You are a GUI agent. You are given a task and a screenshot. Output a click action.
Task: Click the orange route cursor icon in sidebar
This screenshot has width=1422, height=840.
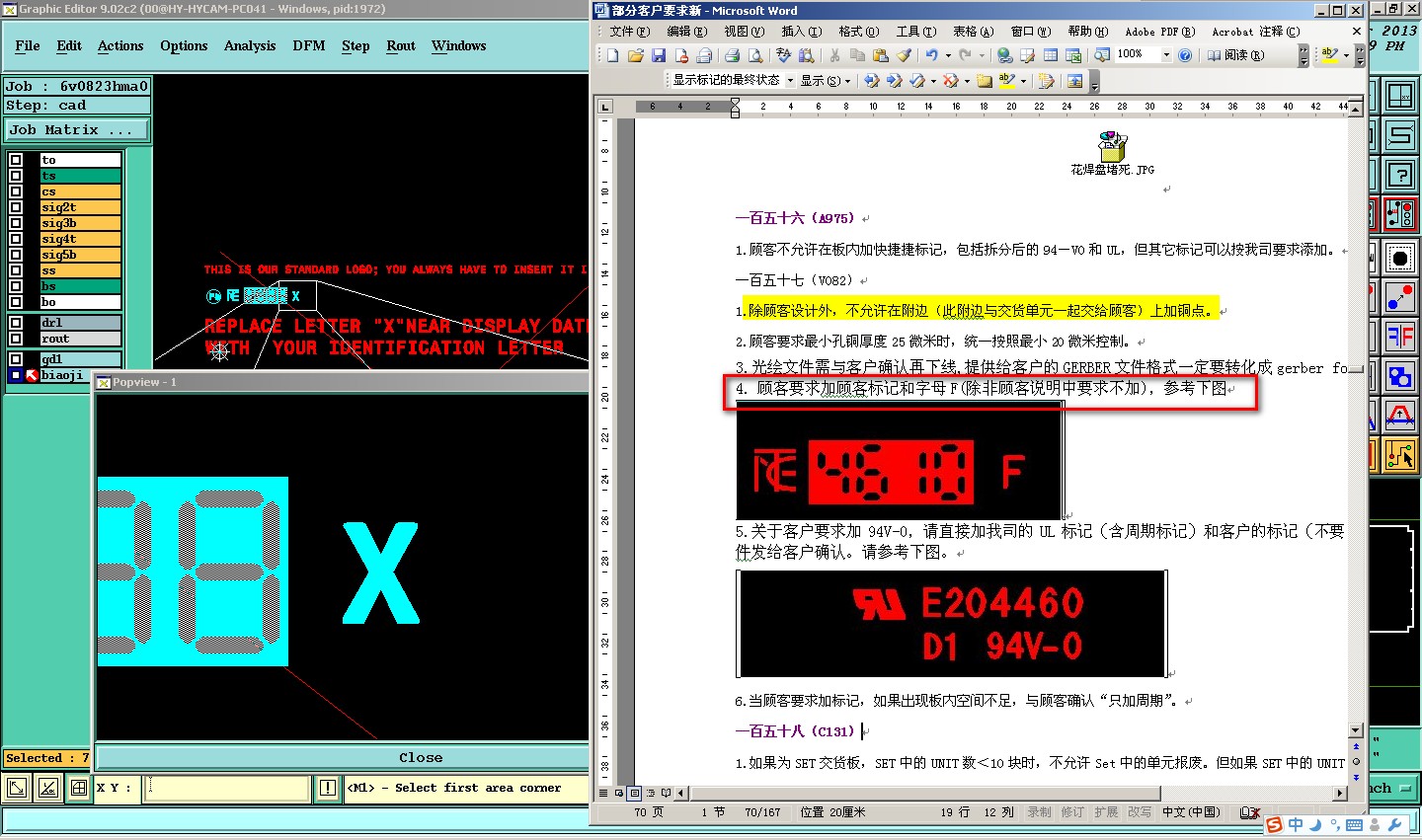coord(1400,455)
